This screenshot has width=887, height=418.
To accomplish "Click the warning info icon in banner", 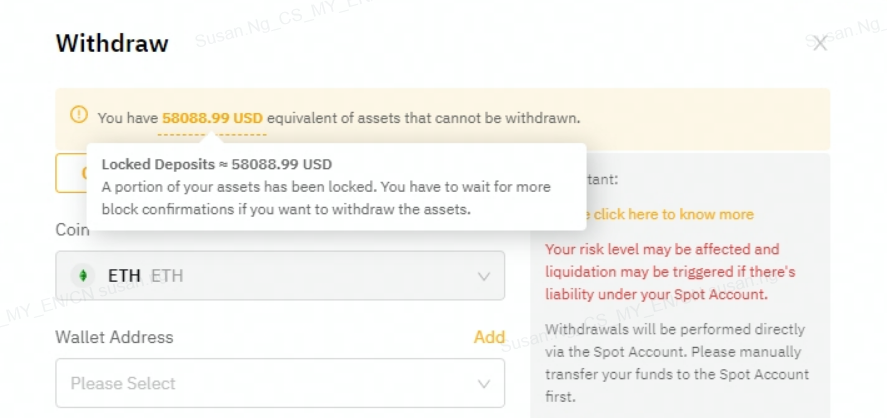I will [79, 116].
